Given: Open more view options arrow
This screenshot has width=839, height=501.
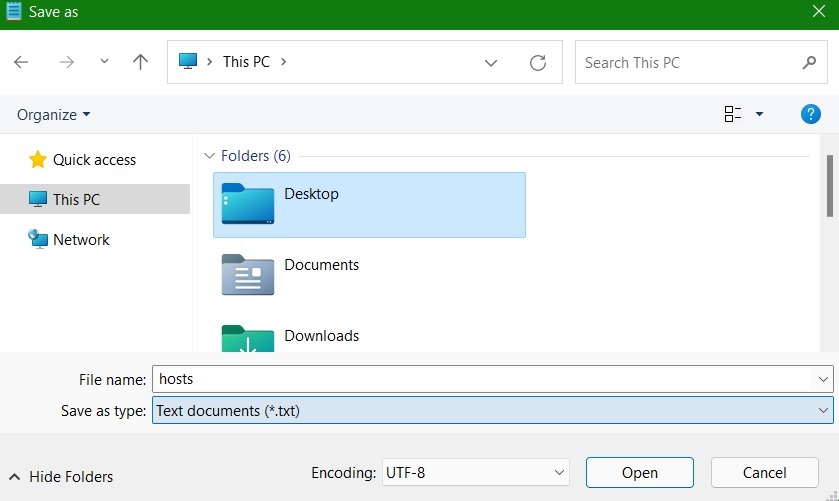Looking at the screenshot, I should [x=759, y=114].
